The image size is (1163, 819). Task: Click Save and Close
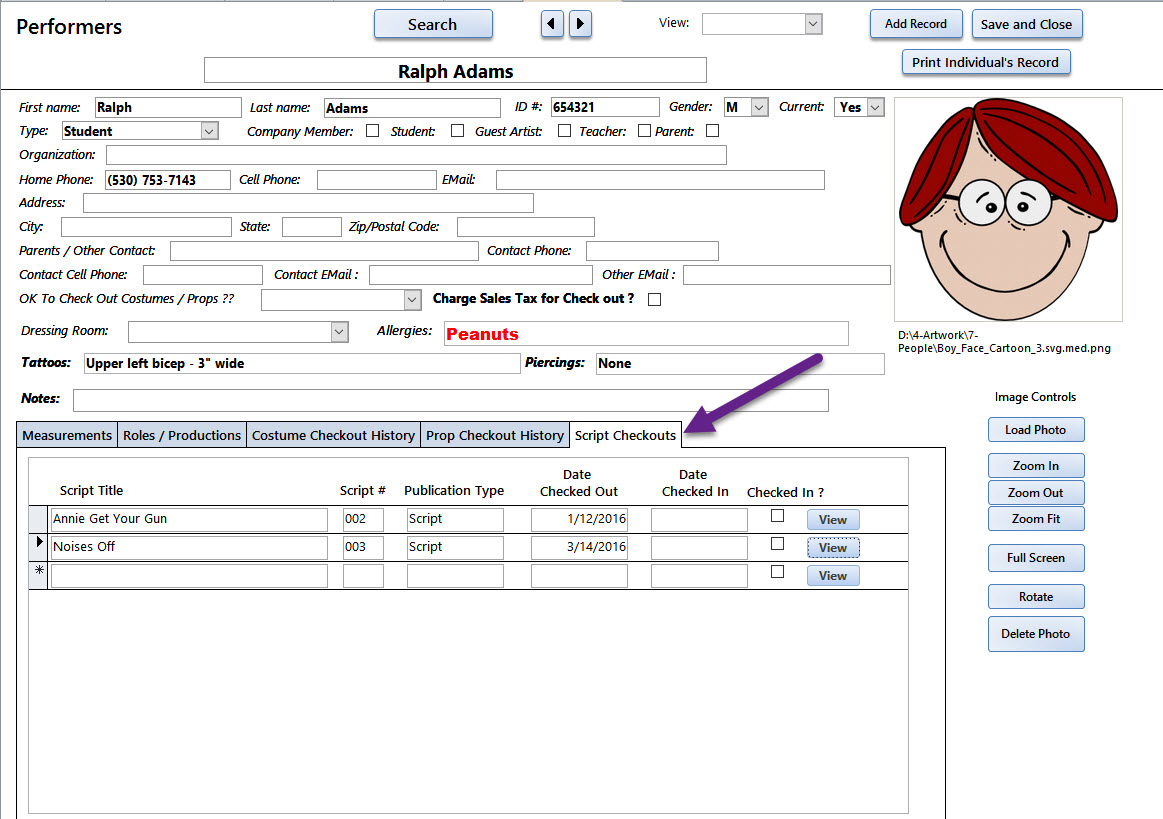(x=1027, y=24)
